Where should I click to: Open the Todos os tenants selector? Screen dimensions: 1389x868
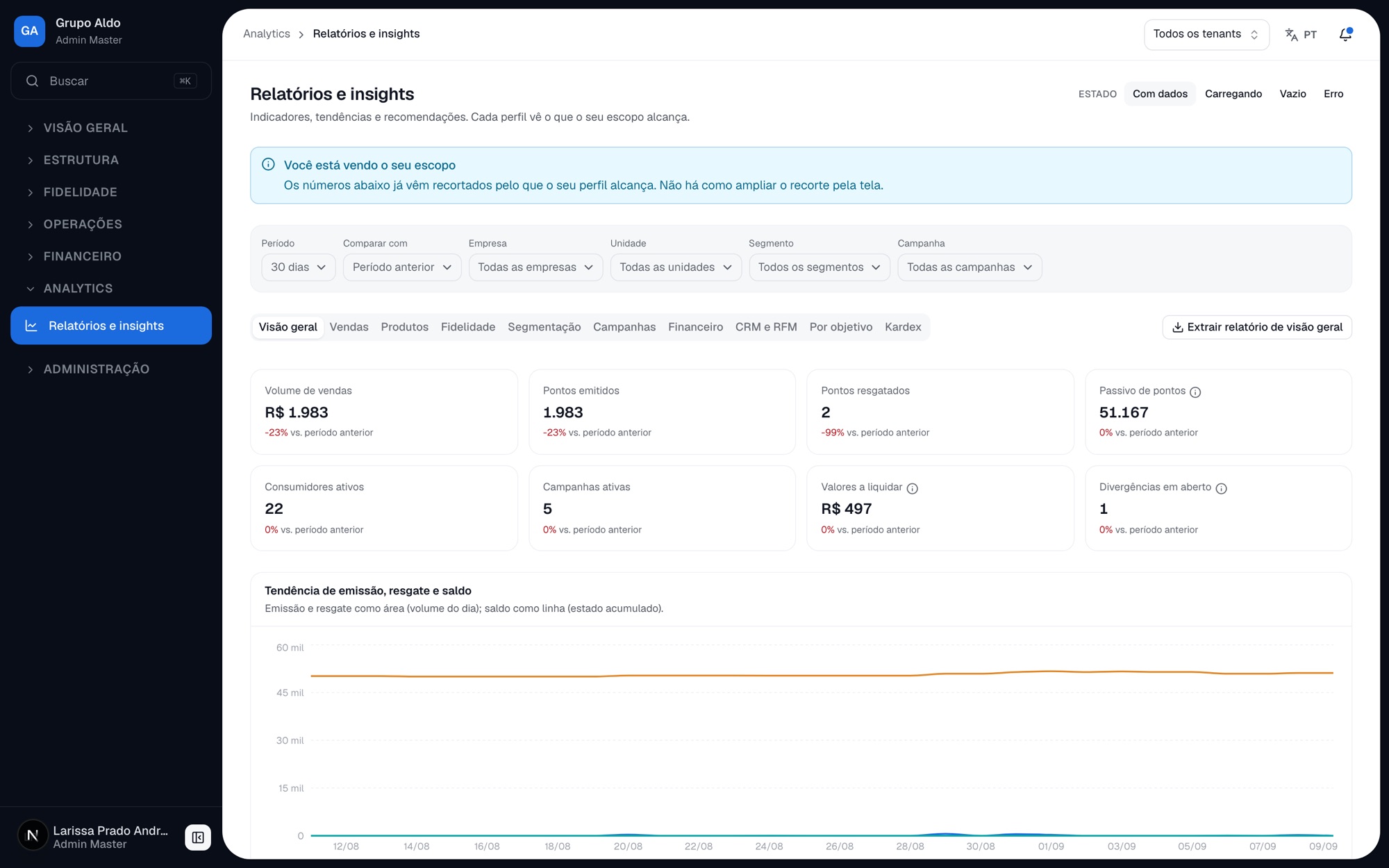pos(1206,35)
